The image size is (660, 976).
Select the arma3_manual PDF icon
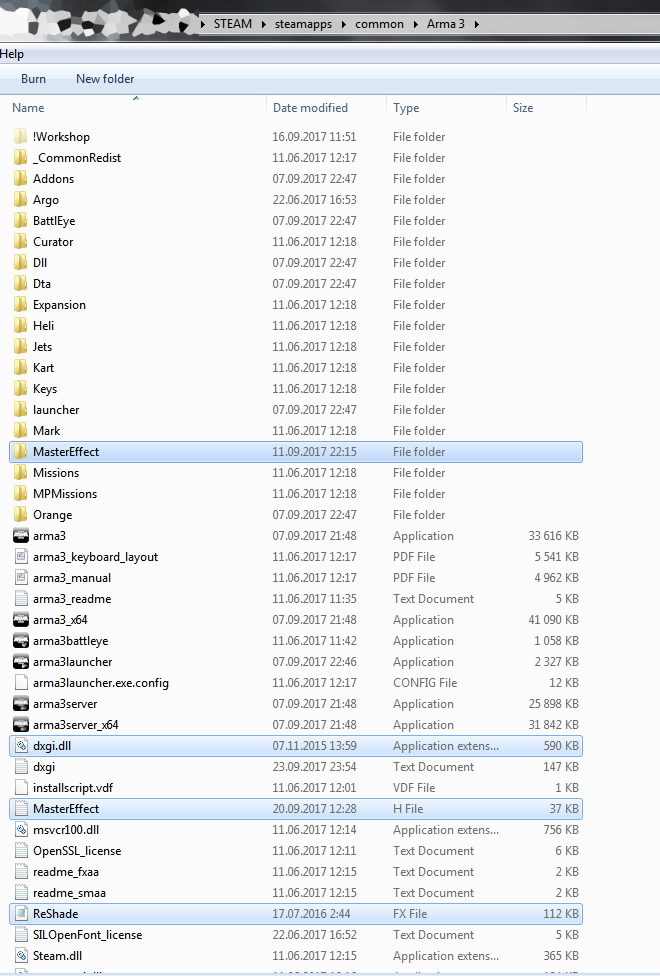pos(21,578)
